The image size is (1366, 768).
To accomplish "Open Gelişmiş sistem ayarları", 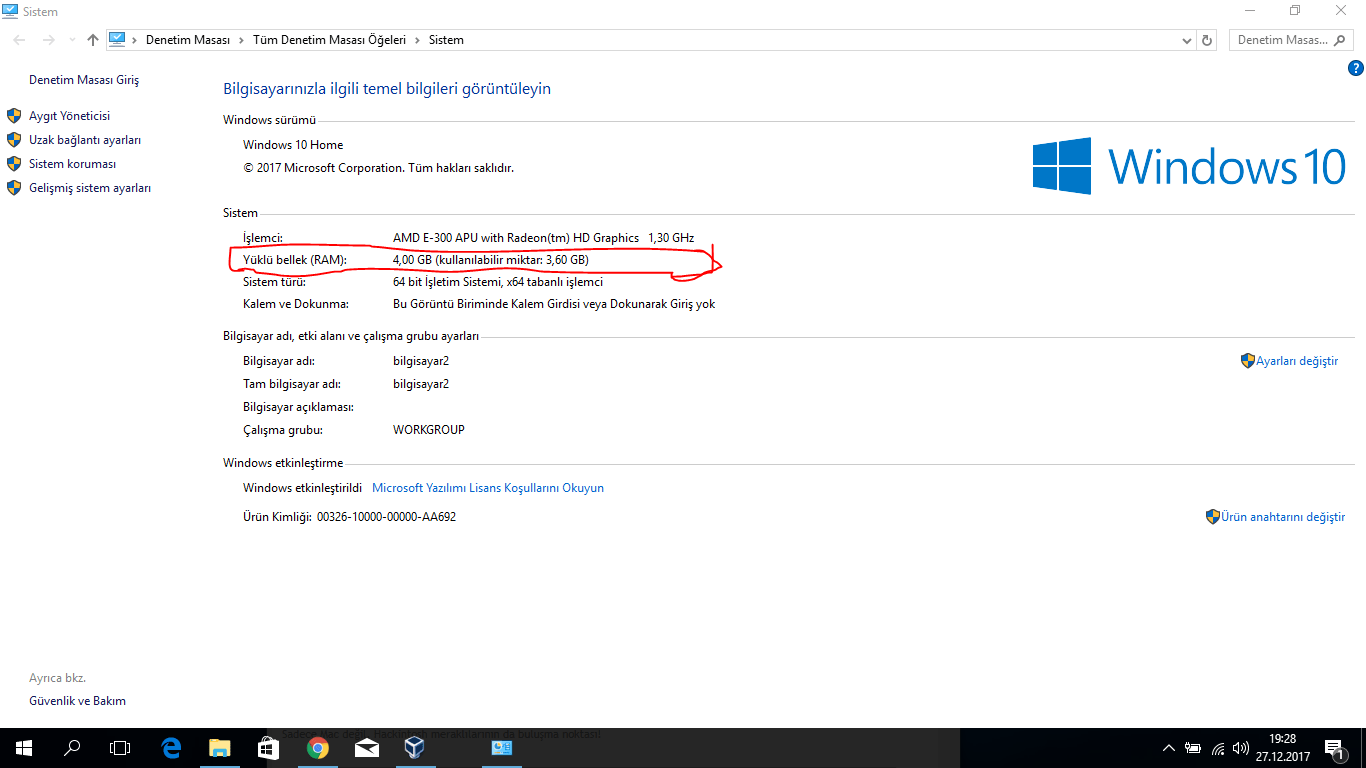I will click(90, 188).
